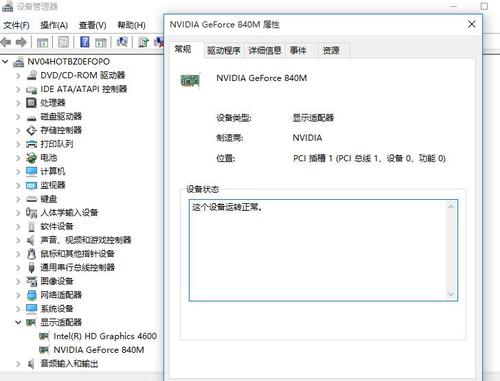
Task: Switch to the 资源 tab
Action: pos(331,50)
